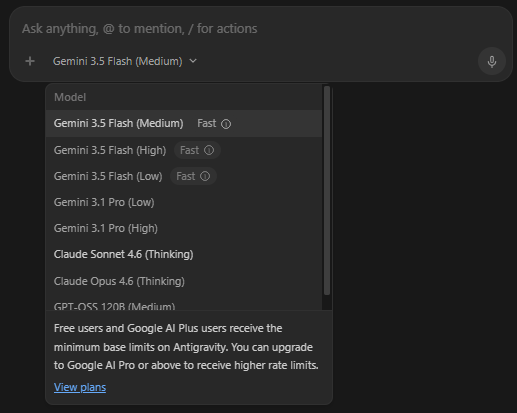This screenshot has height=413, width=517.
Task: Collapse the Gemini 3.5 Flash (Medium) model selector
Action: (x=125, y=61)
